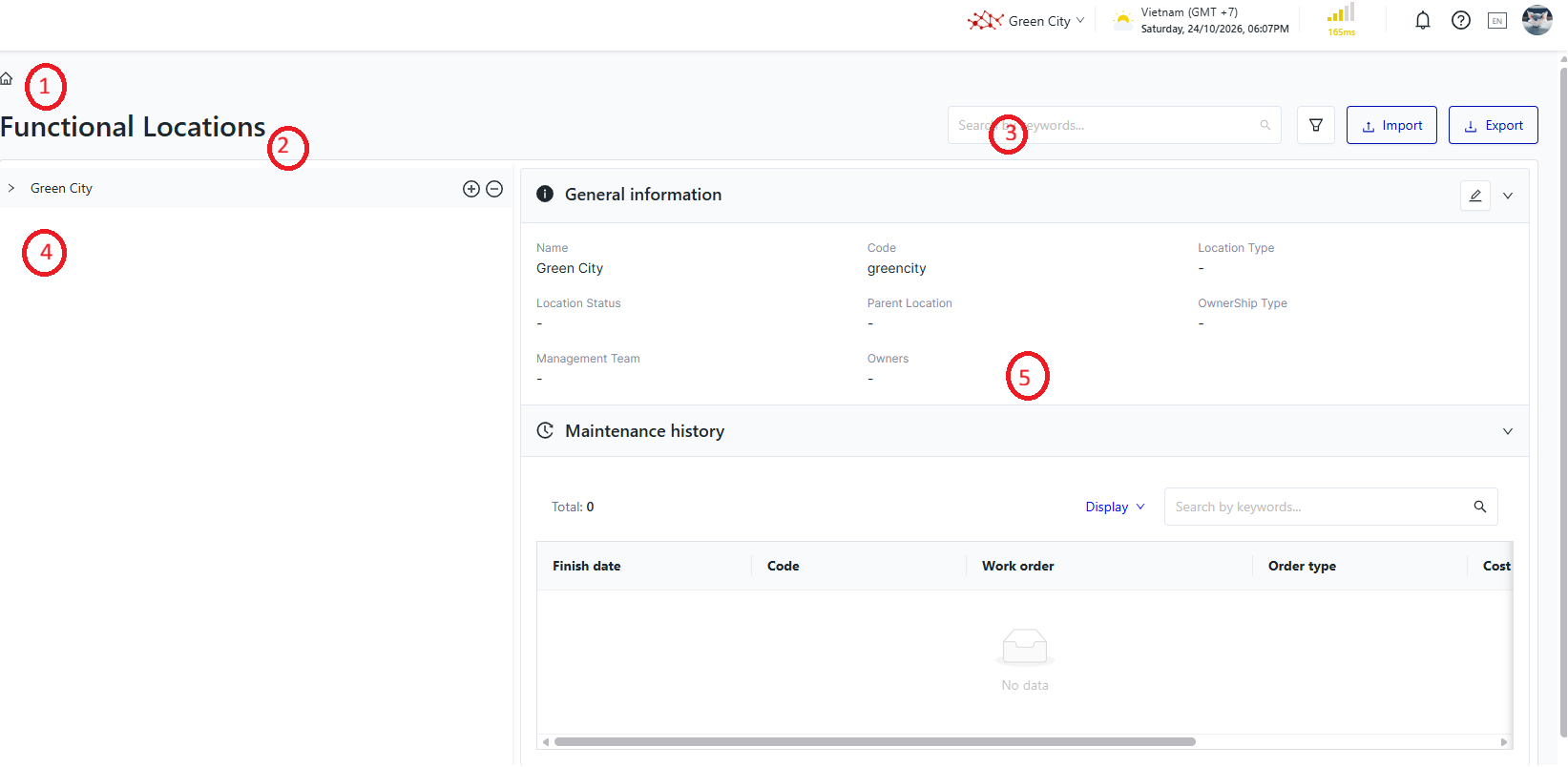Click the Vietnam (GMT +7) timezone text
Screen dimensions: 1568x767
coord(1189,12)
